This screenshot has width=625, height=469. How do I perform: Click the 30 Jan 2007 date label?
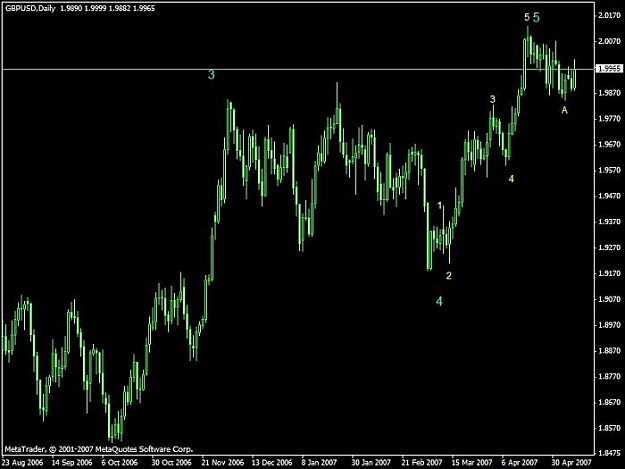pos(371,463)
